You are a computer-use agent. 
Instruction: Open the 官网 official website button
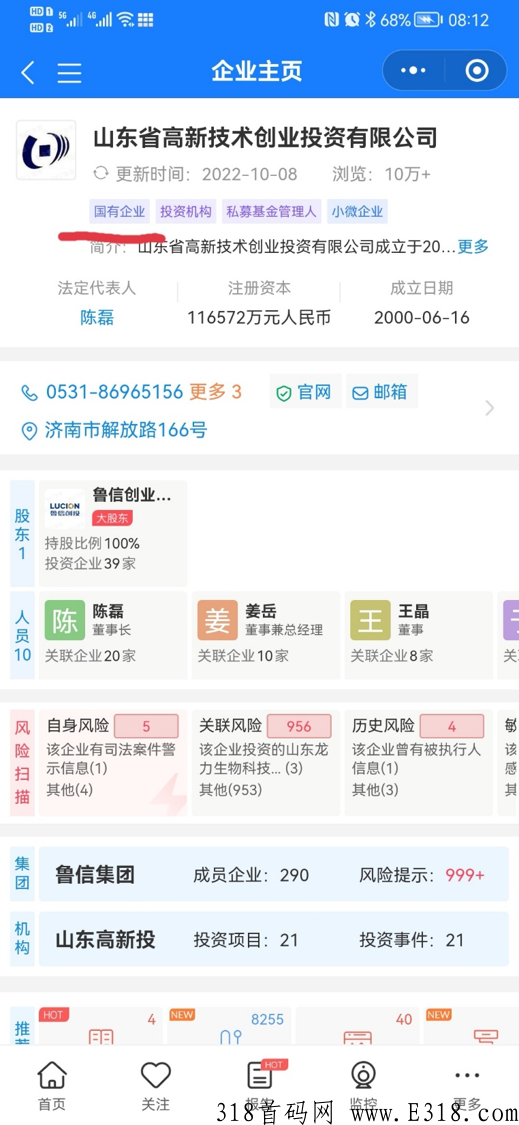point(305,392)
